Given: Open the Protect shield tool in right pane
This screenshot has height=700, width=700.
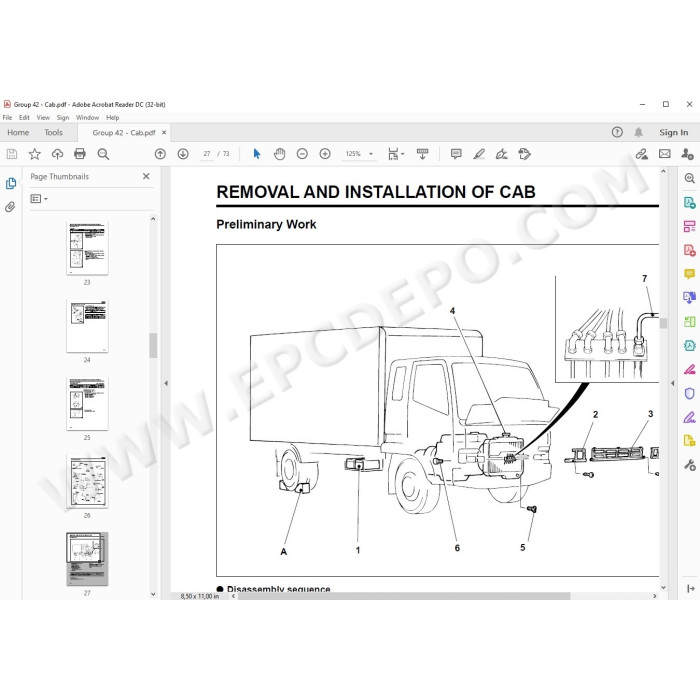Looking at the screenshot, I should click(x=689, y=393).
